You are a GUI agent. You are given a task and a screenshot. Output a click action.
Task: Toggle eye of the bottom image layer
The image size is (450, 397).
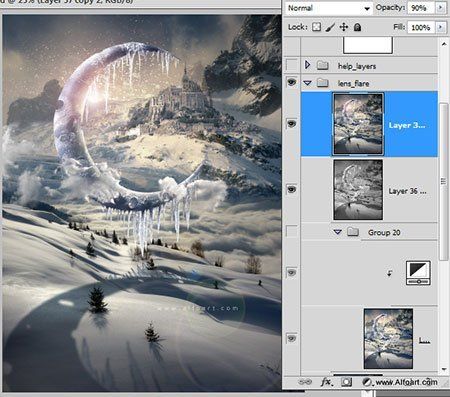pyautogui.click(x=292, y=339)
